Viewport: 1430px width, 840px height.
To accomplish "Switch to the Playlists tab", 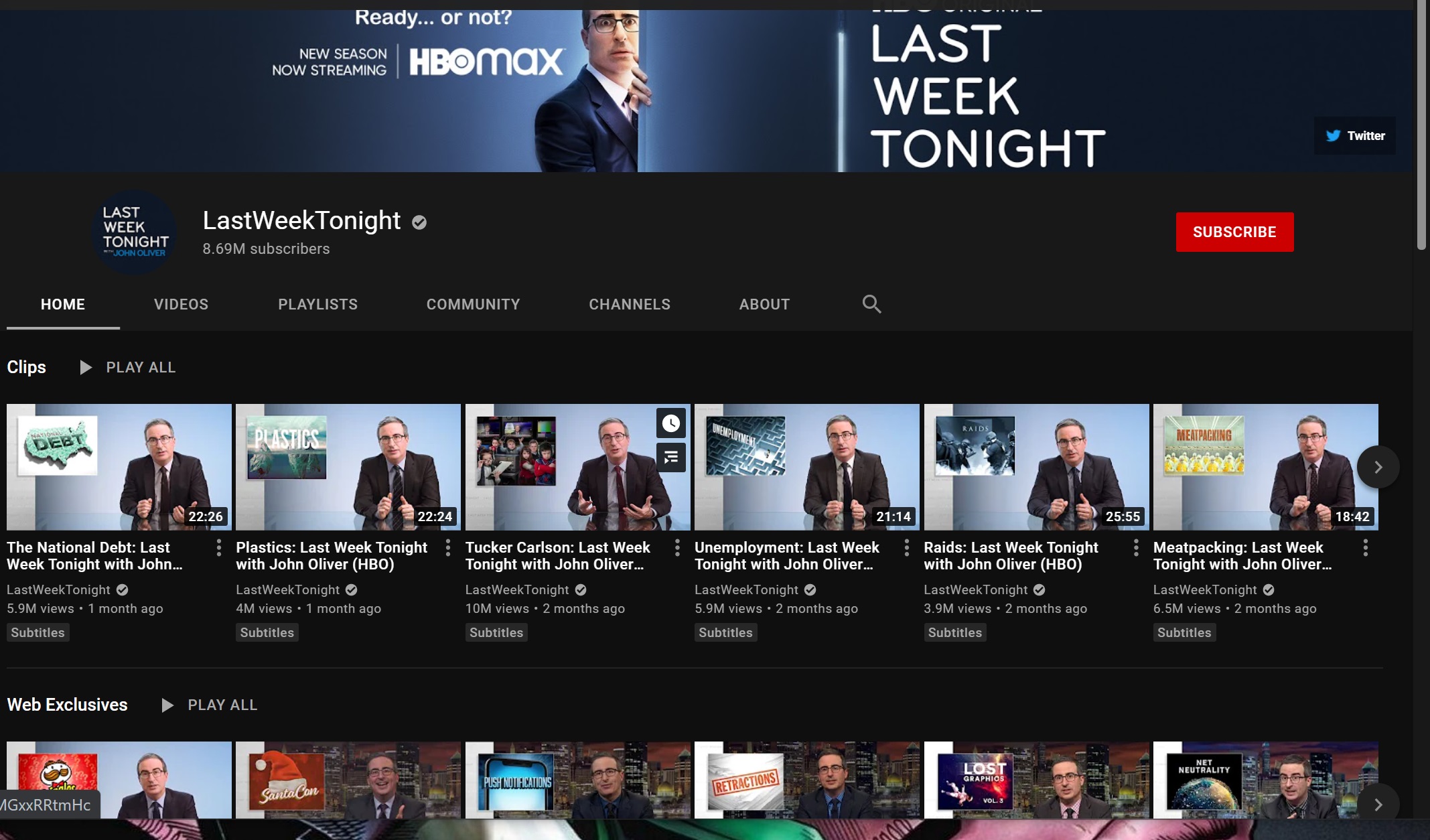I will coord(317,304).
